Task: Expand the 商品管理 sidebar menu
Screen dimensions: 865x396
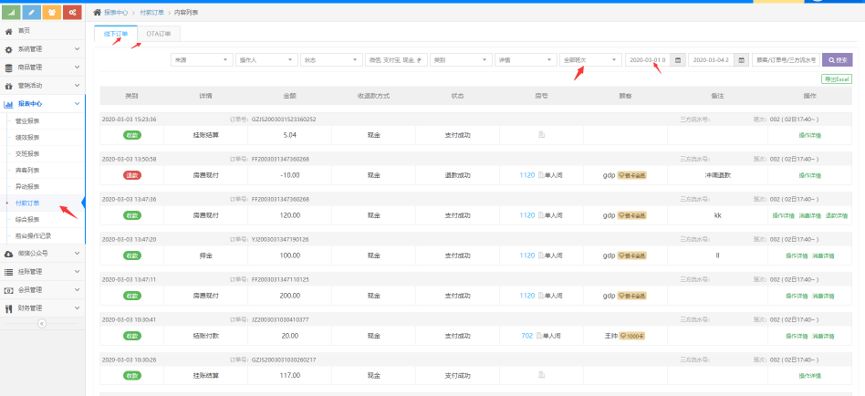Action: pos(77,67)
